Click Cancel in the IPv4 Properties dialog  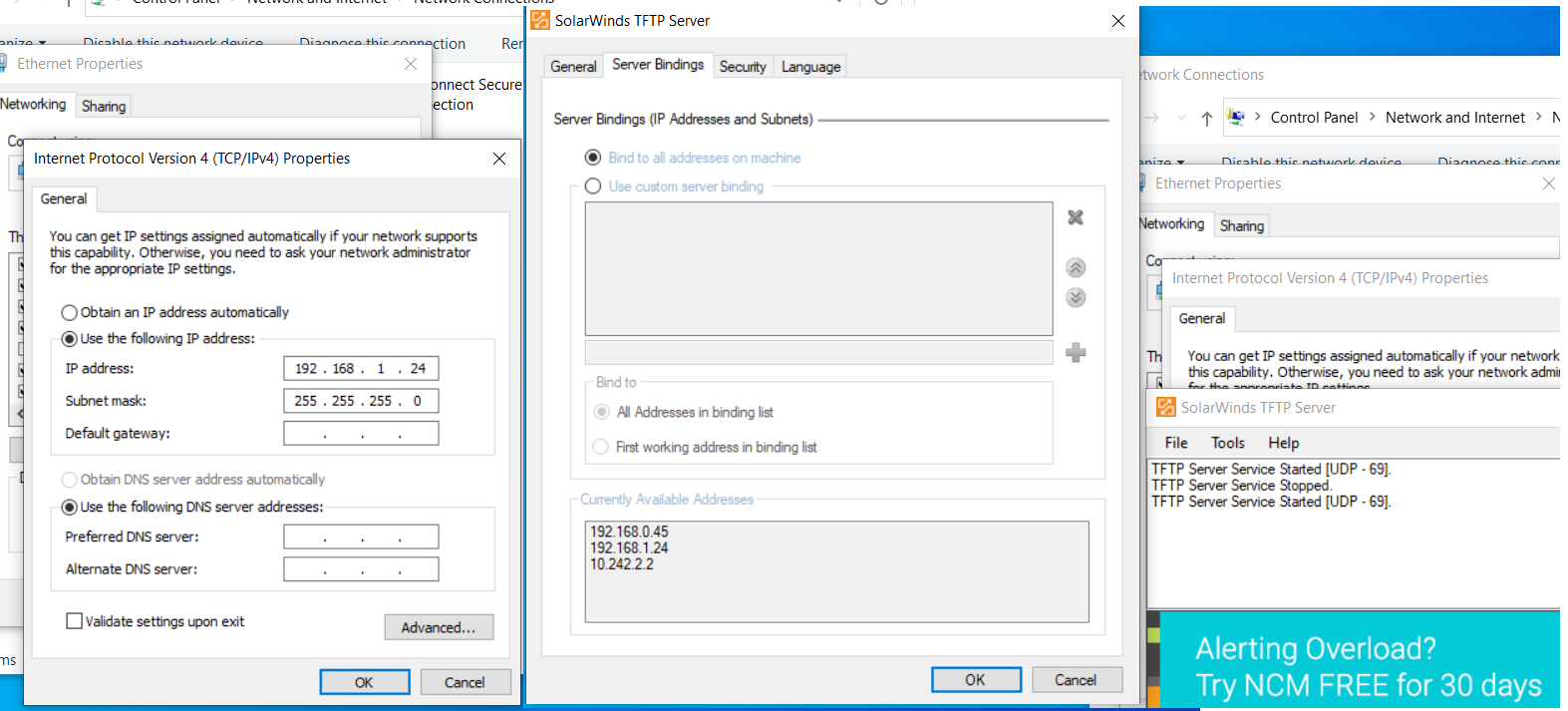pyautogui.click(x=465, y=682)
